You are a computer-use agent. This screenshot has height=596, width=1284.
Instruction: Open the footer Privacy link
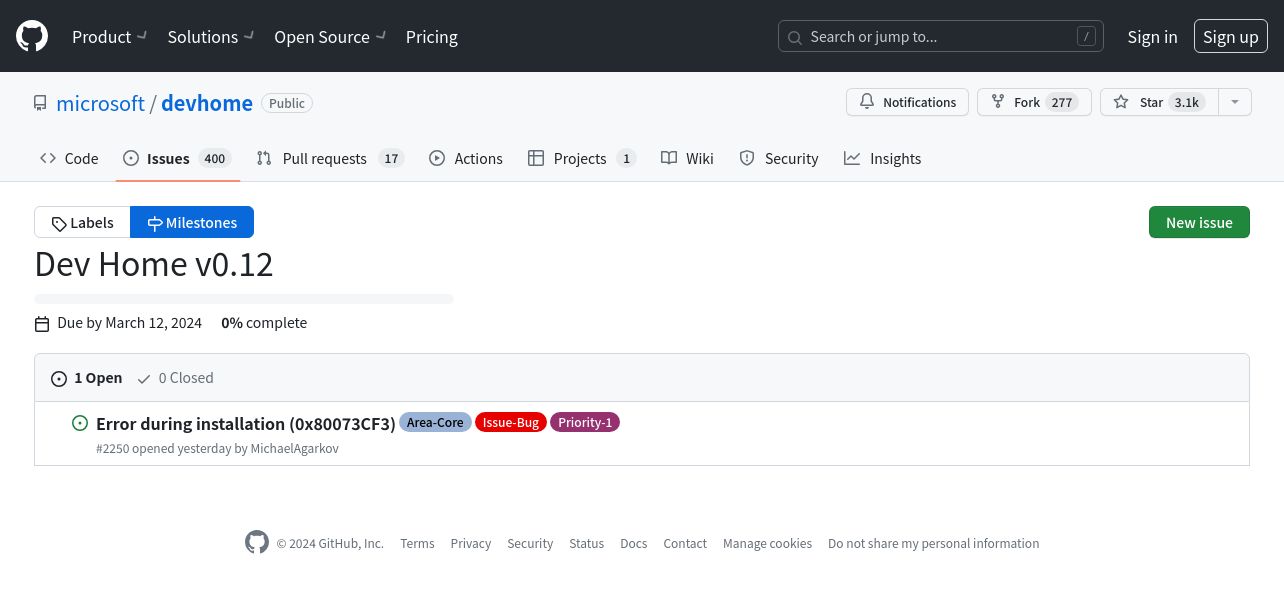pyautogui.click(x=471, y=544)
